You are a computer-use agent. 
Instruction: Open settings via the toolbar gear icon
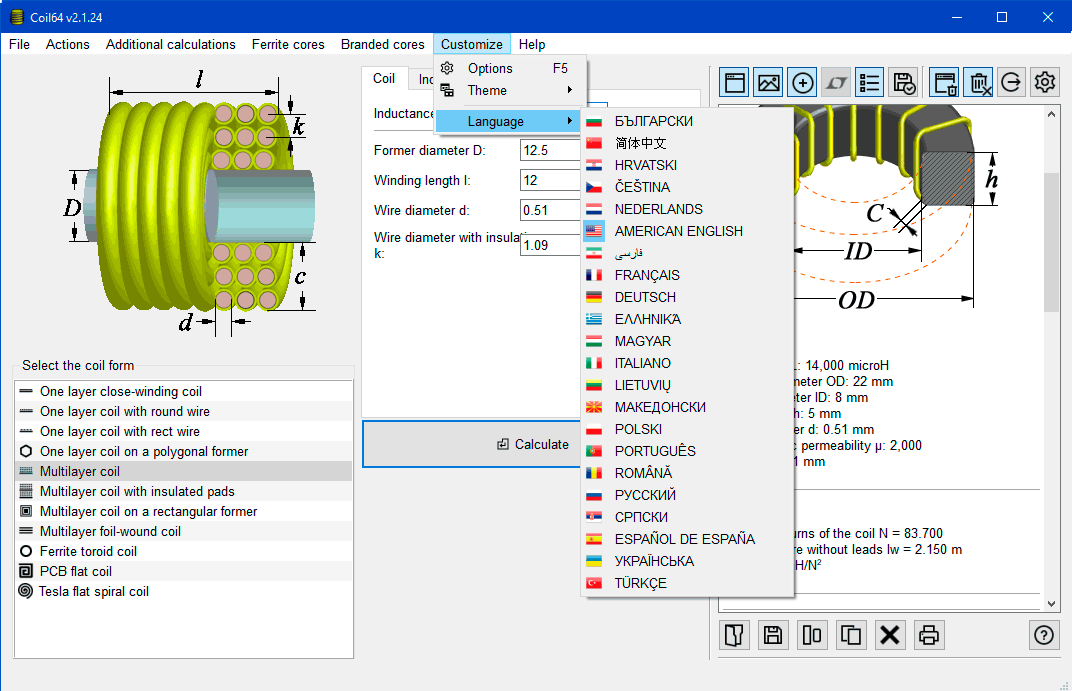click(1045, 83)
